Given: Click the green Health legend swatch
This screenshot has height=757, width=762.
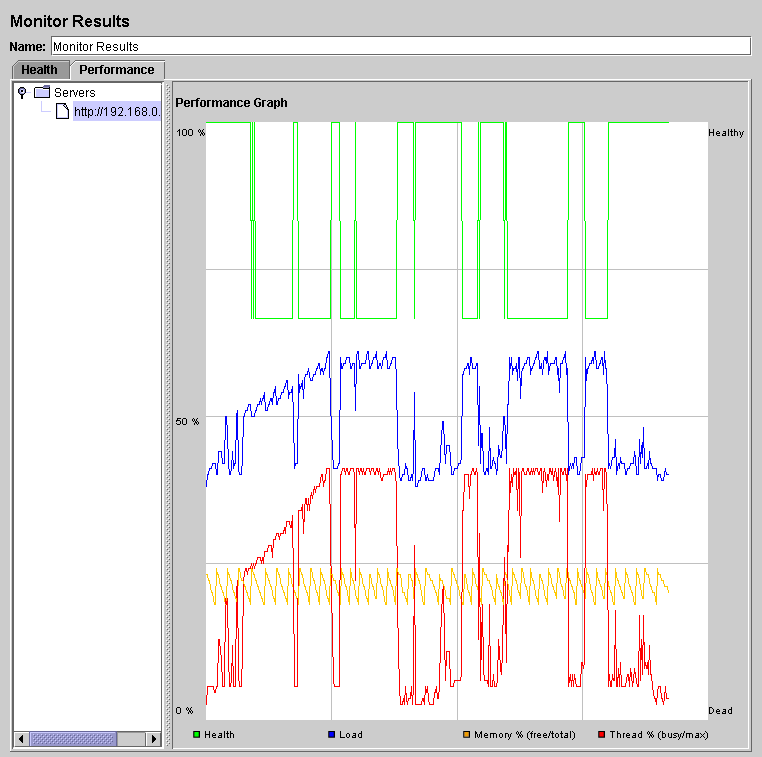Looking at the screenshot, I should [197, 735].
